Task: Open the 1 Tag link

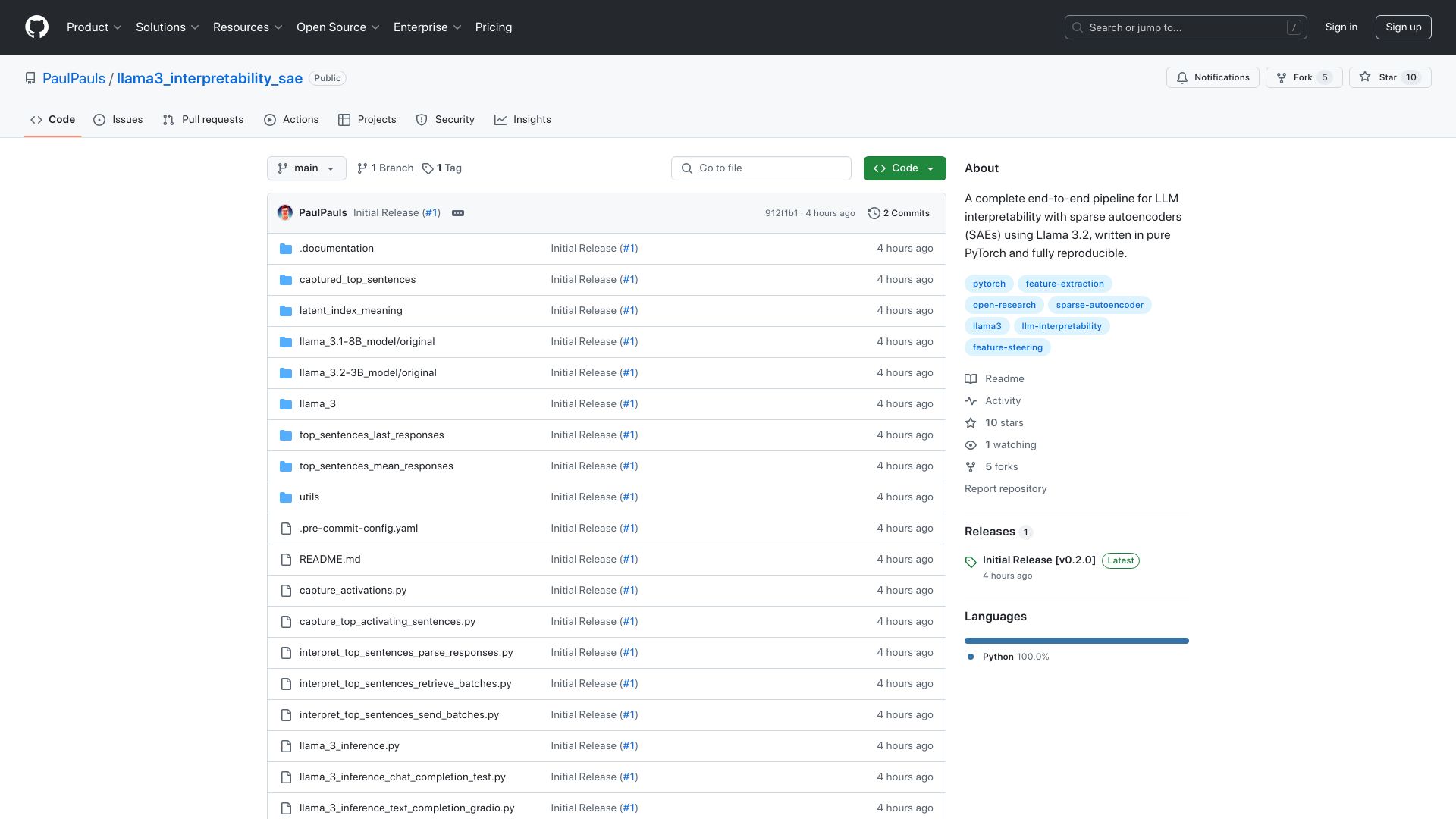Action: coord(442,168)
